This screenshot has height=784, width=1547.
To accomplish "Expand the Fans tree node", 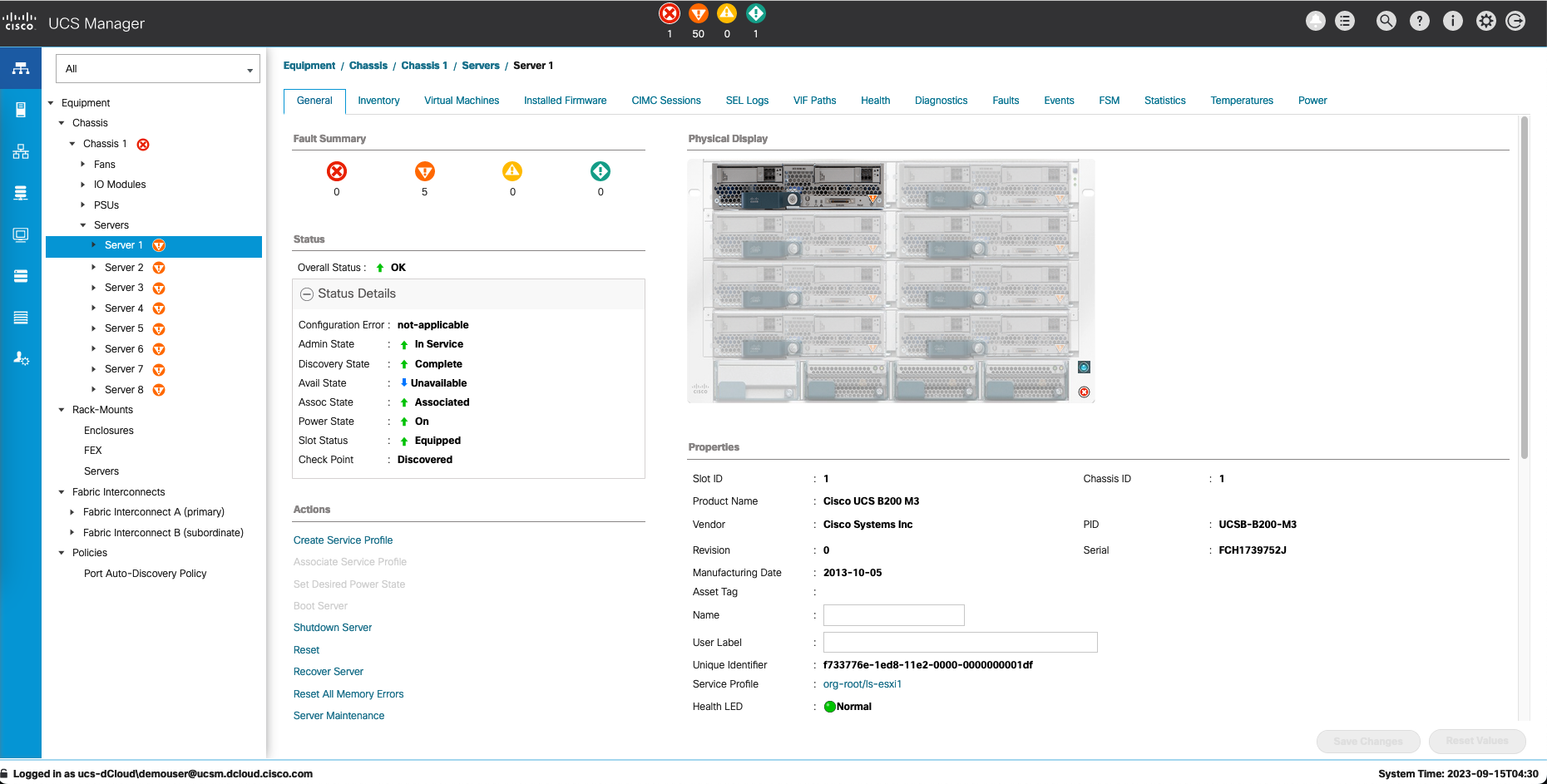I will pos(83,165).
